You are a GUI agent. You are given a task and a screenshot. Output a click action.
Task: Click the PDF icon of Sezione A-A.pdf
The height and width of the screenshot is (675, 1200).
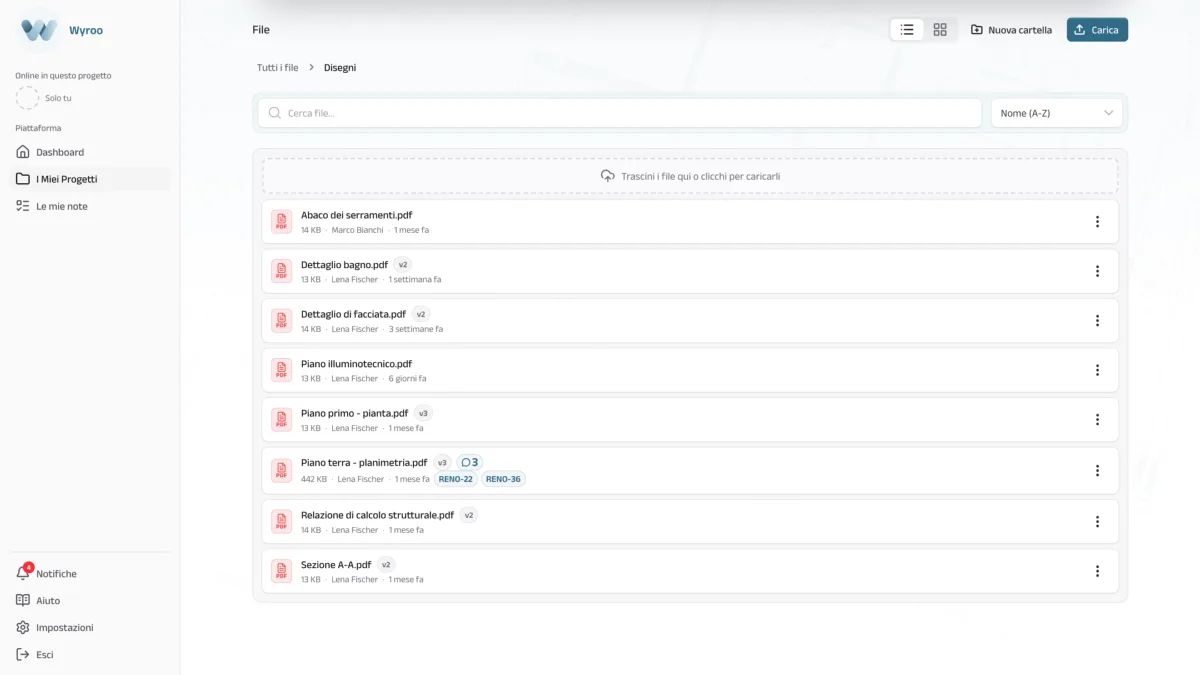tap(282, 571)
